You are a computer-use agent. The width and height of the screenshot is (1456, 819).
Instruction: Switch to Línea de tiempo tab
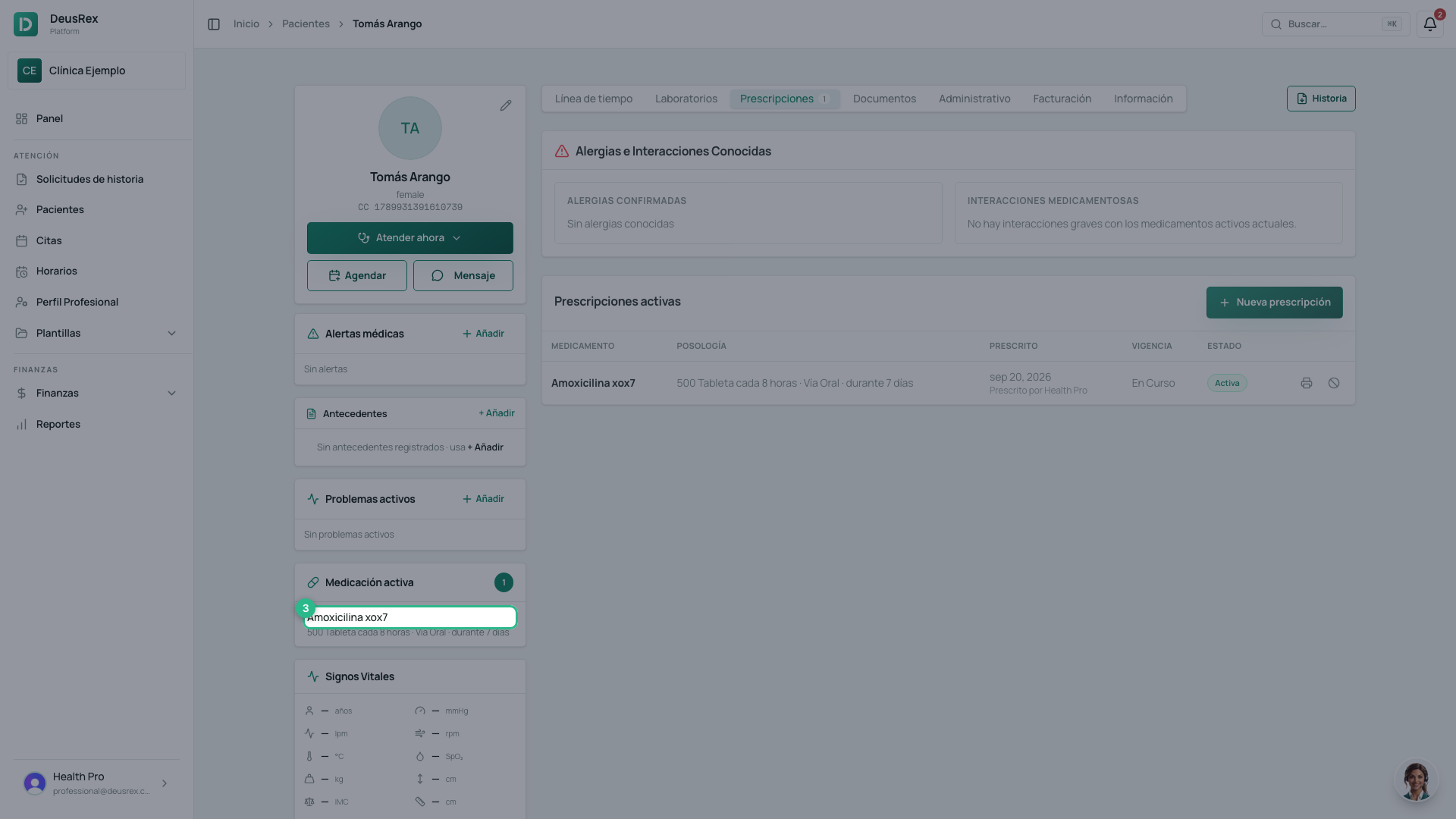click(594, 99)
